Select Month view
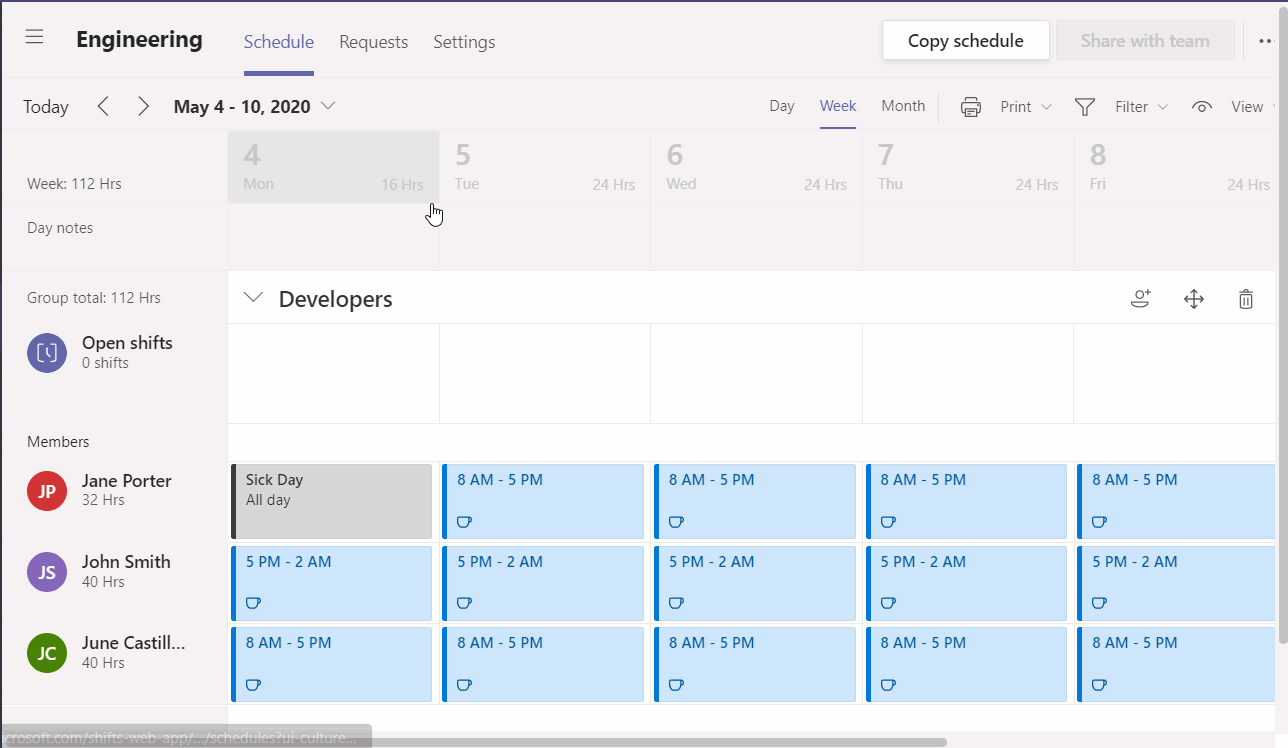This screenshot has height=748, width=1288. click(903, 106)
